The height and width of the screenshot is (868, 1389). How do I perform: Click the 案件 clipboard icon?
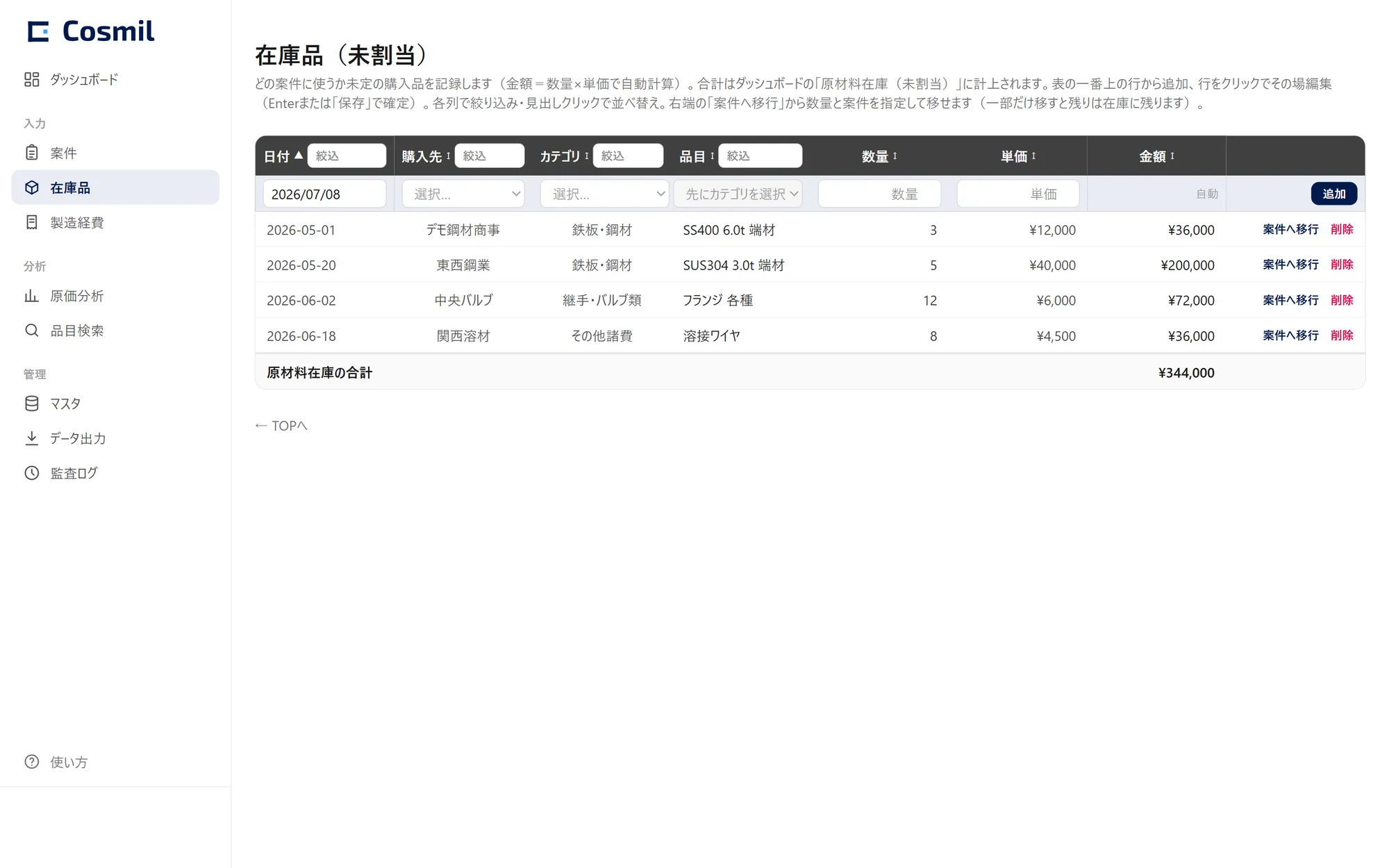(x=31, y=153)
